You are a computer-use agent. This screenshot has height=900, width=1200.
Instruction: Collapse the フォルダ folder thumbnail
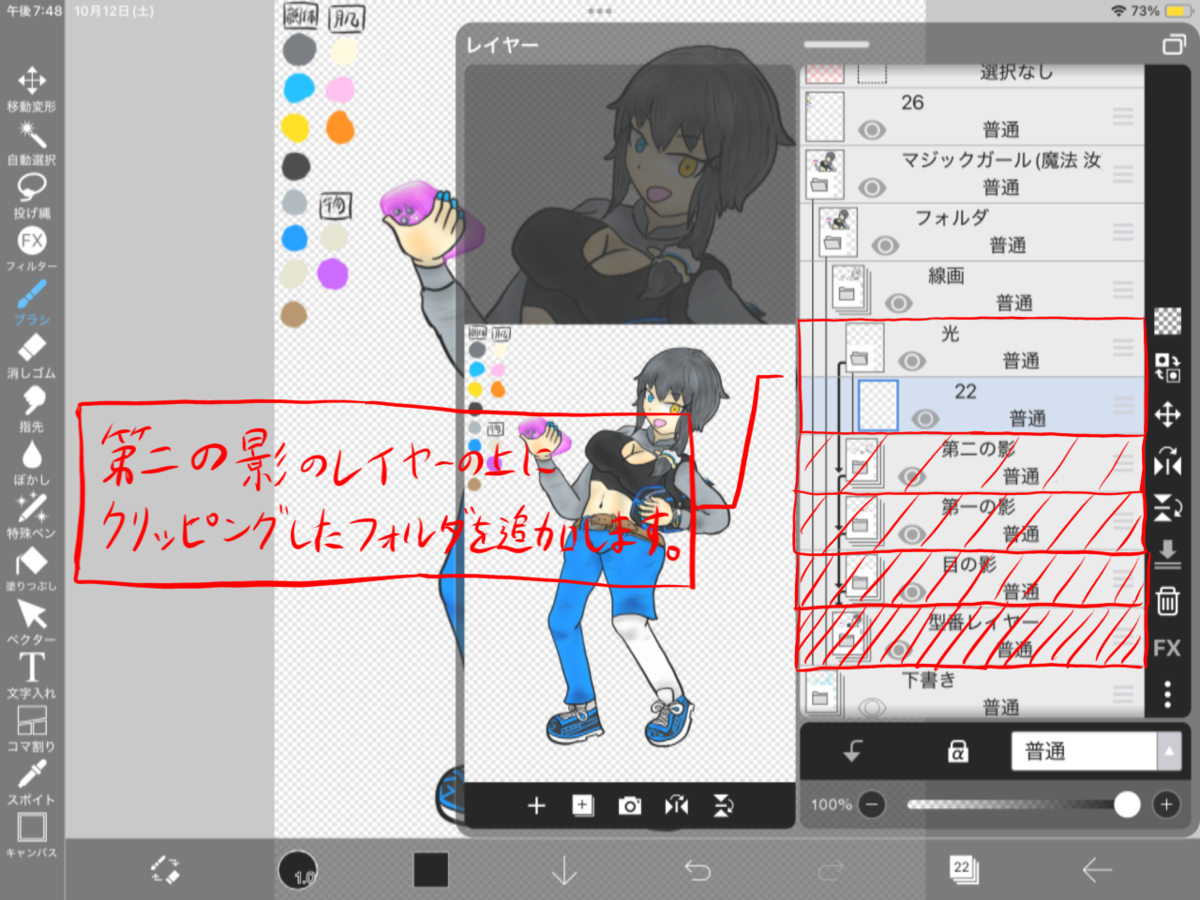tap(838, 232)
